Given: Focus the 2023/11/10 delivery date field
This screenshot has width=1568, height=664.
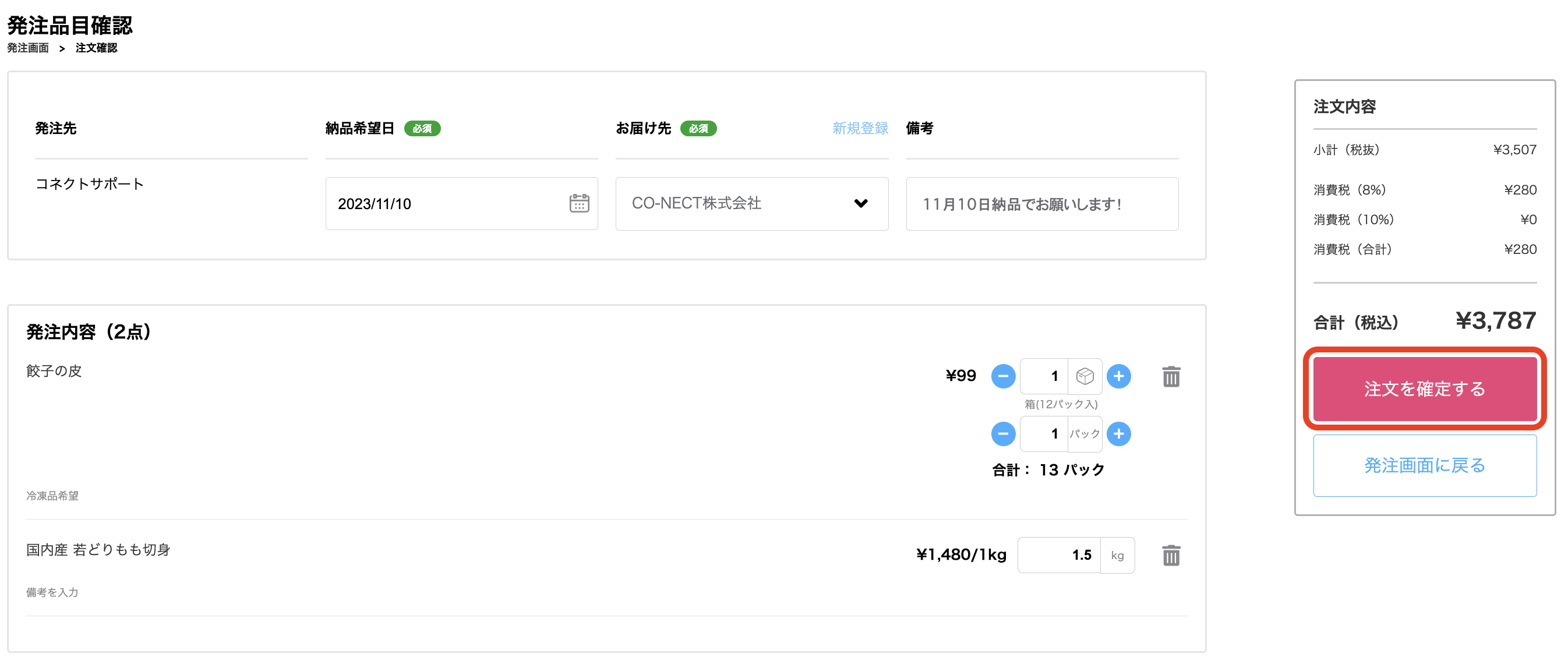Looking at the screenshot, I should coord(461,204).
